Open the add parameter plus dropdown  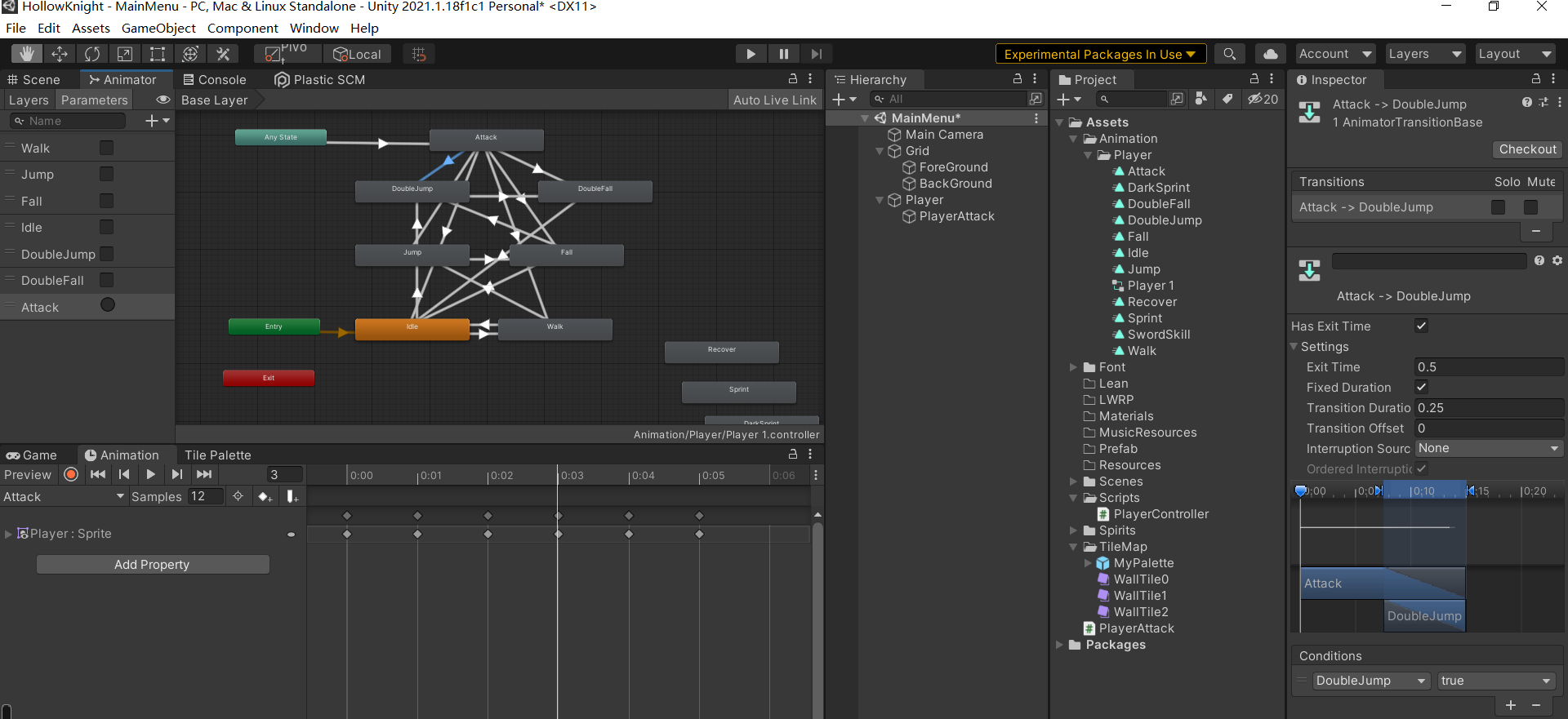coord(157,121)
